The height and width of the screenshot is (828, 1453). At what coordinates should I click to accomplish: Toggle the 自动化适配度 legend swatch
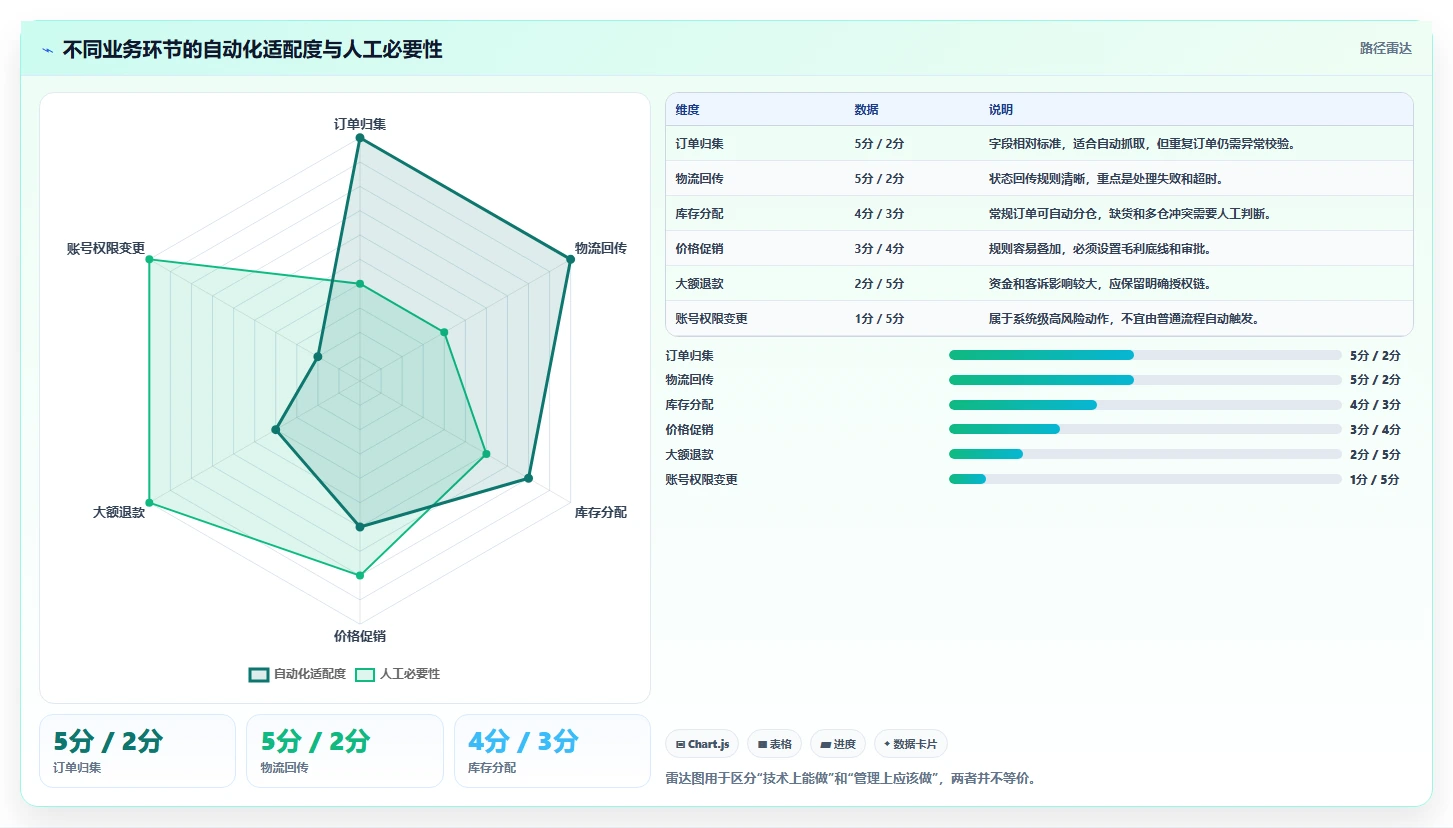(x=259, y=674)
